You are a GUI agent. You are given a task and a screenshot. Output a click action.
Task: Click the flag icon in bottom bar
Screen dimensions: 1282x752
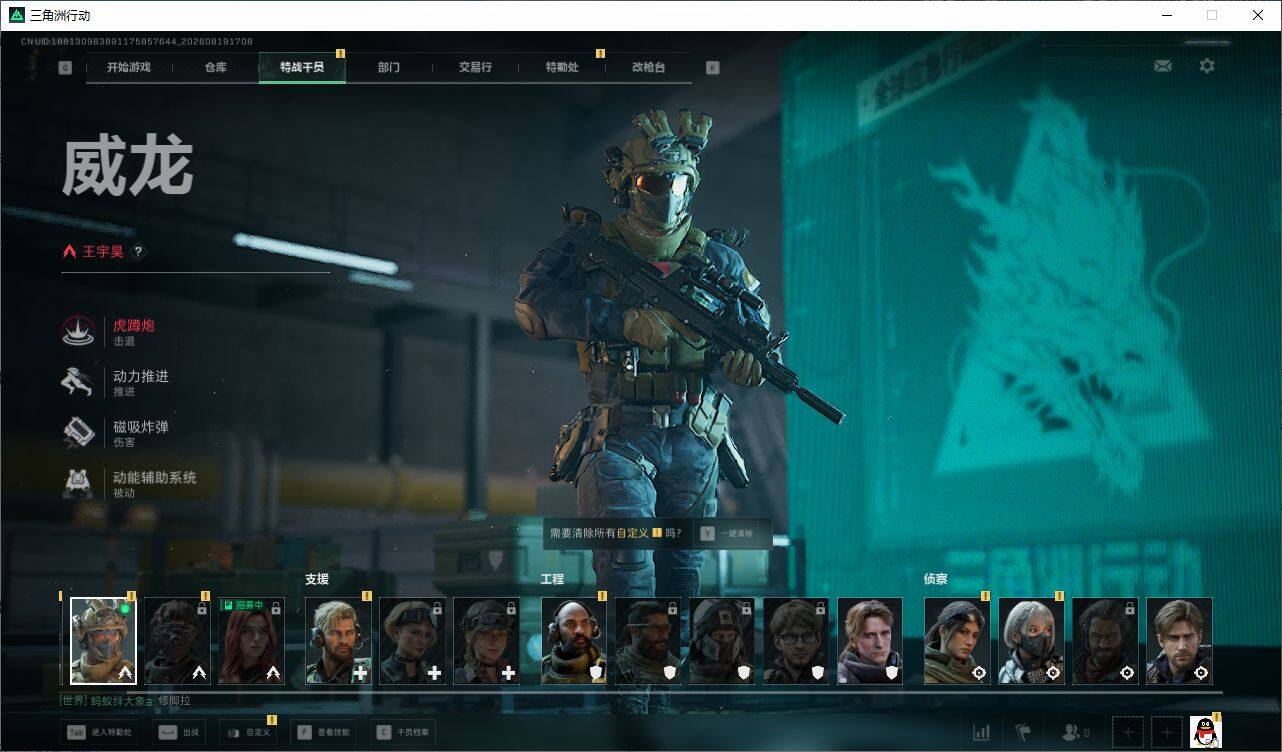1023,733
